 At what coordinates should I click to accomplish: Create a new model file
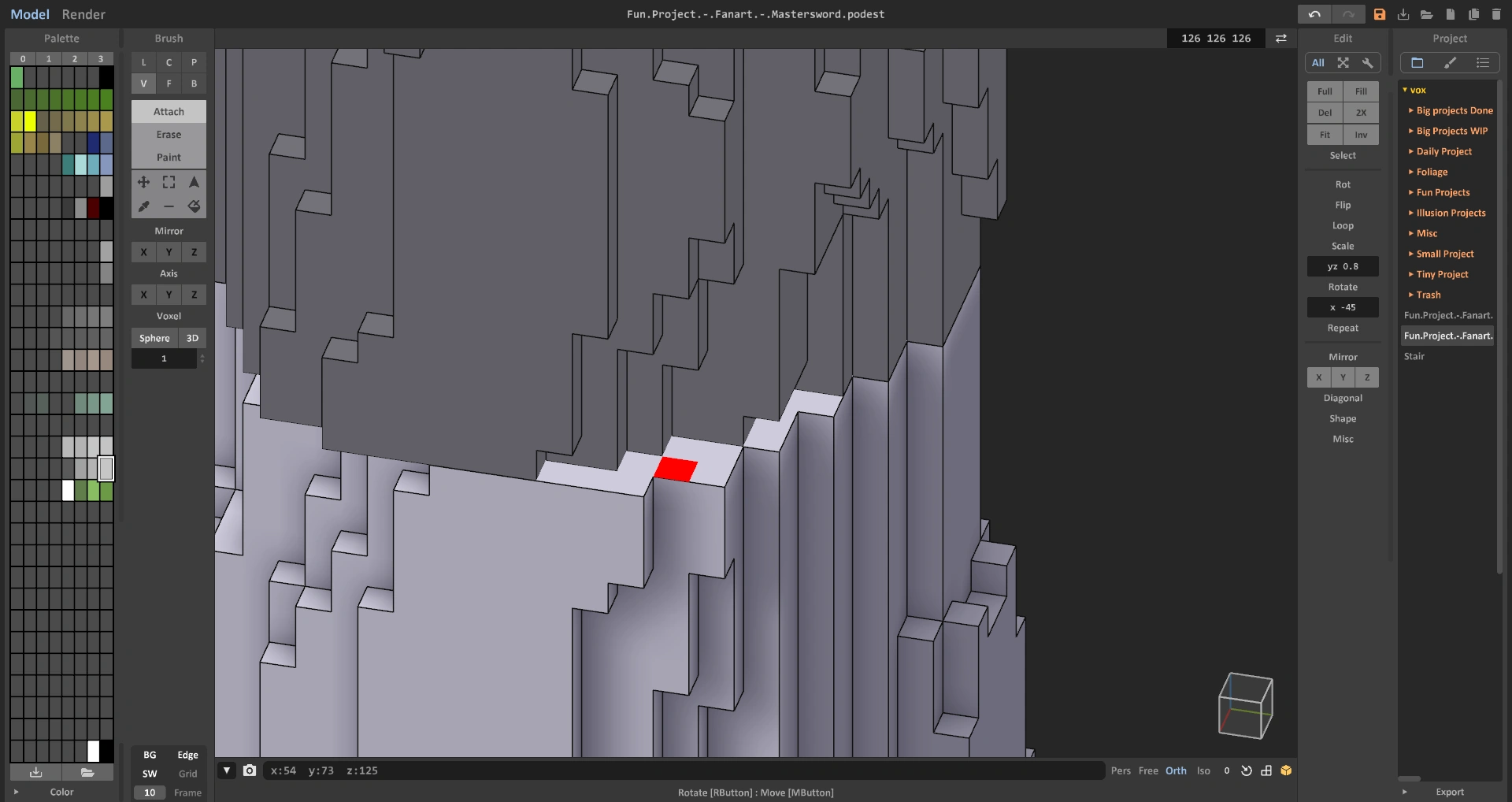(x=1450, y=14)
